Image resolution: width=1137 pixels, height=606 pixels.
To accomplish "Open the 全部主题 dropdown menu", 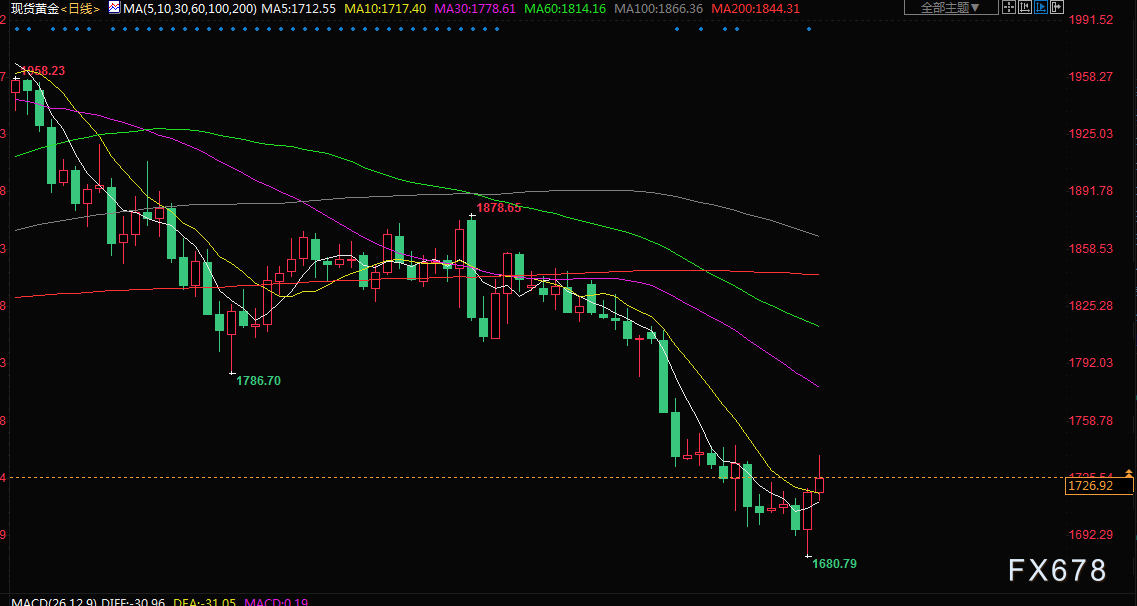I will [951, 7].
